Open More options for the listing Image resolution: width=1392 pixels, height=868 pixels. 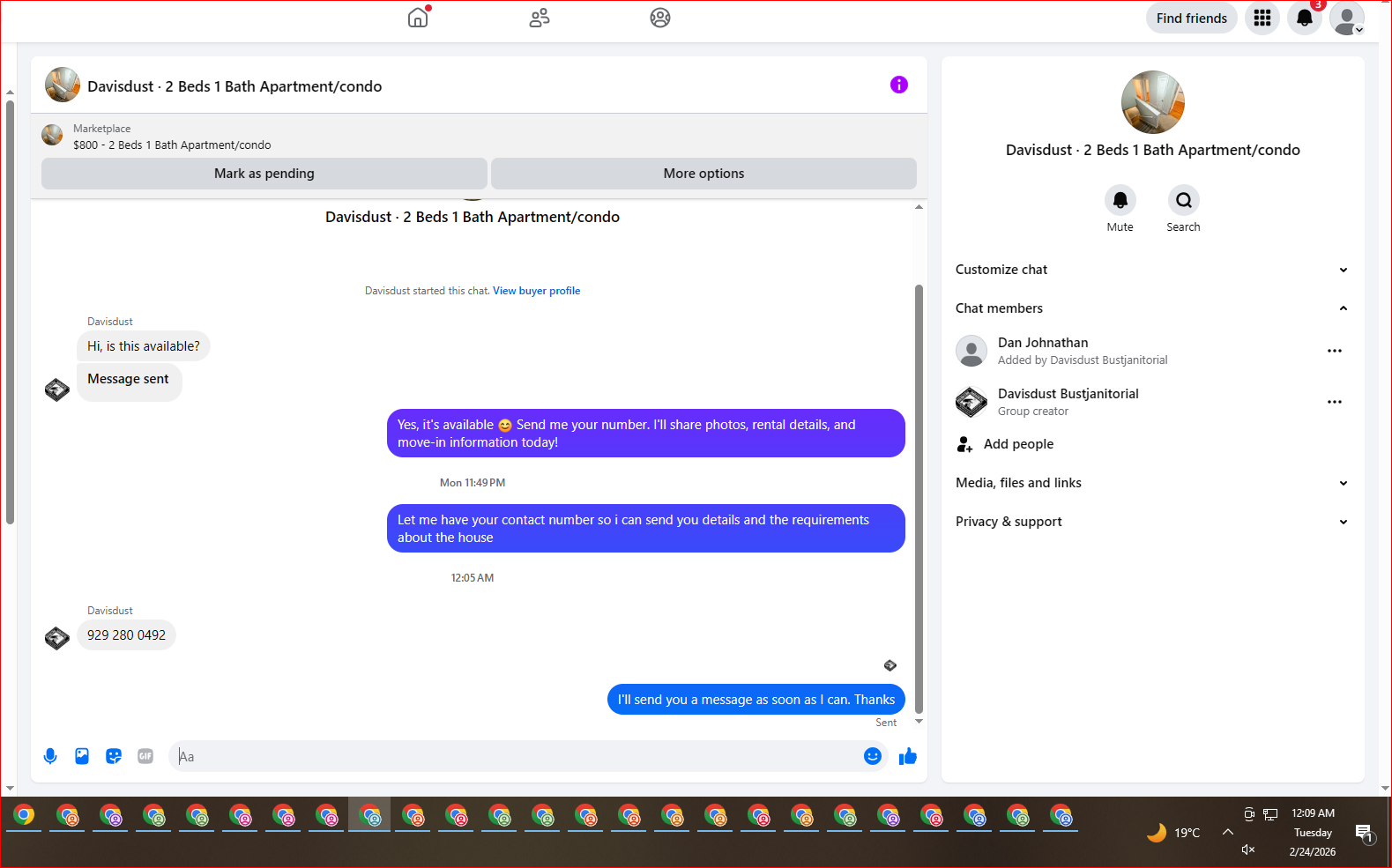pyautogui.click(x=703, y=174)
